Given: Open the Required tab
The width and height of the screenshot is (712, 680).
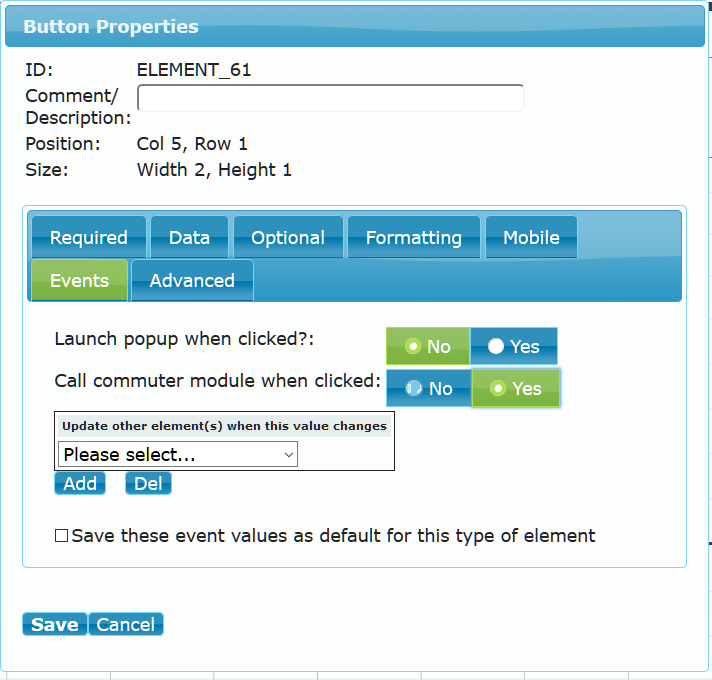Looking at the screenshot, I should click(x=89, y=237).
